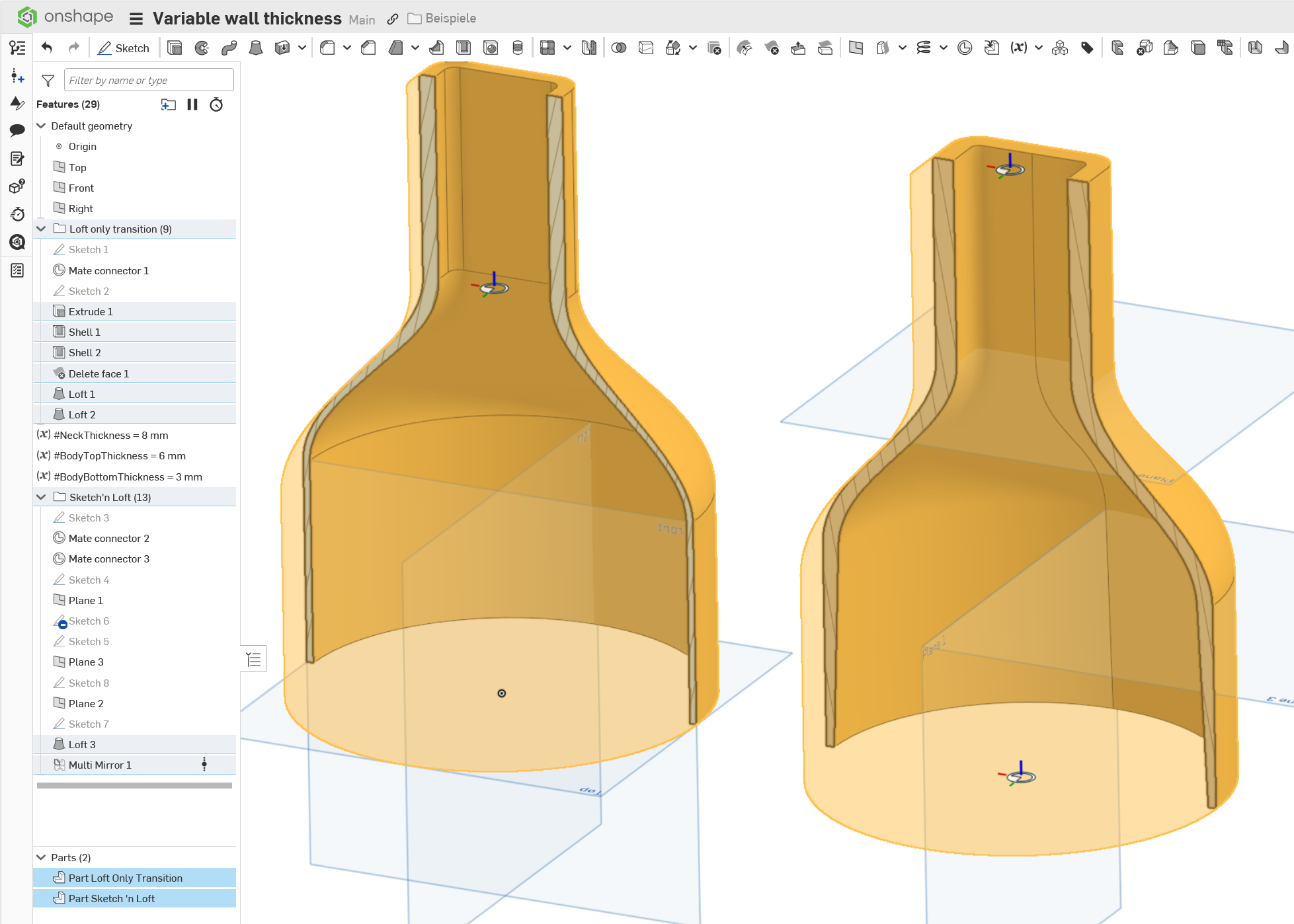Open the Beispiele folder link
1294x924 pixels.
click(450, 19)
